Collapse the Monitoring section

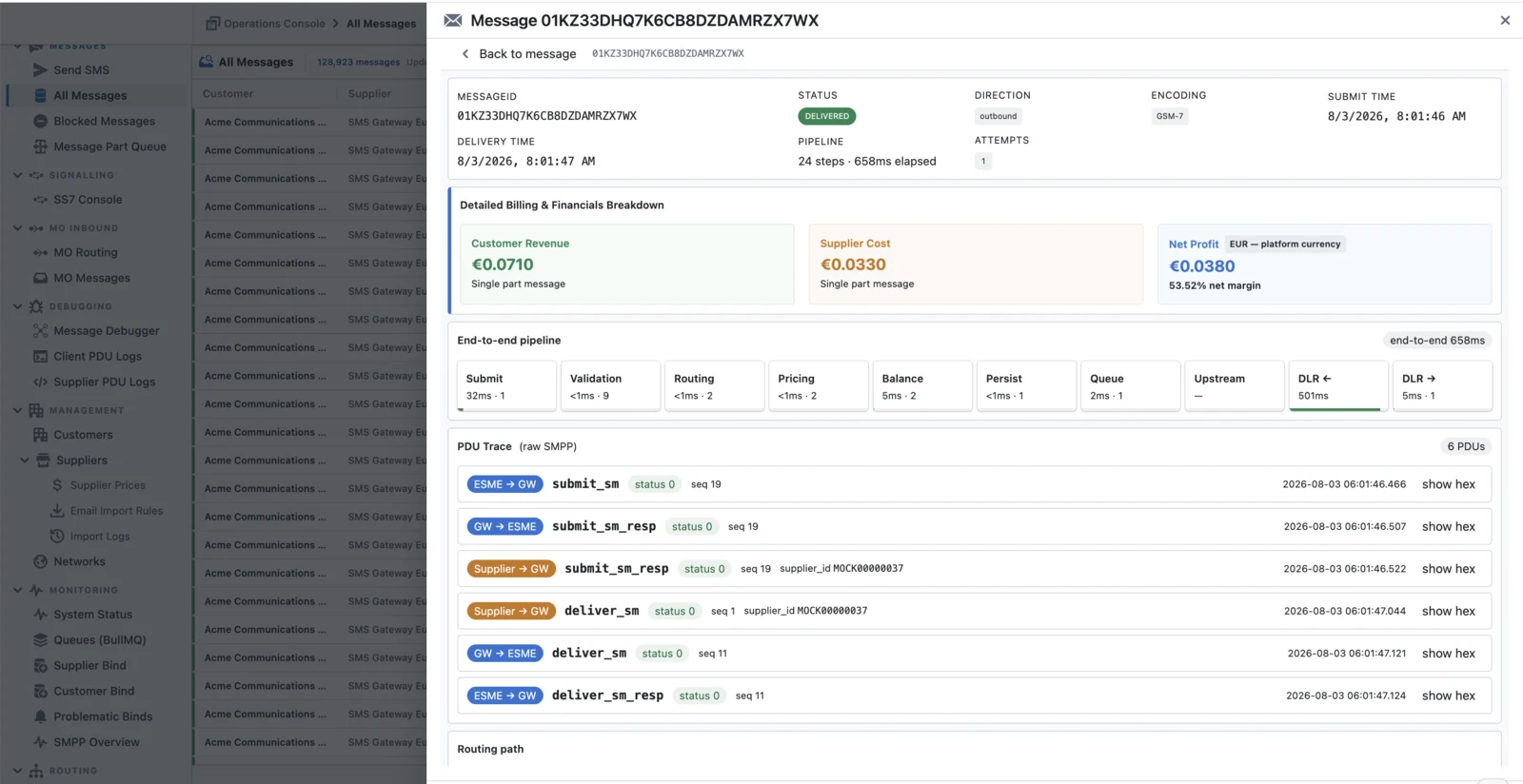[17, 590]
